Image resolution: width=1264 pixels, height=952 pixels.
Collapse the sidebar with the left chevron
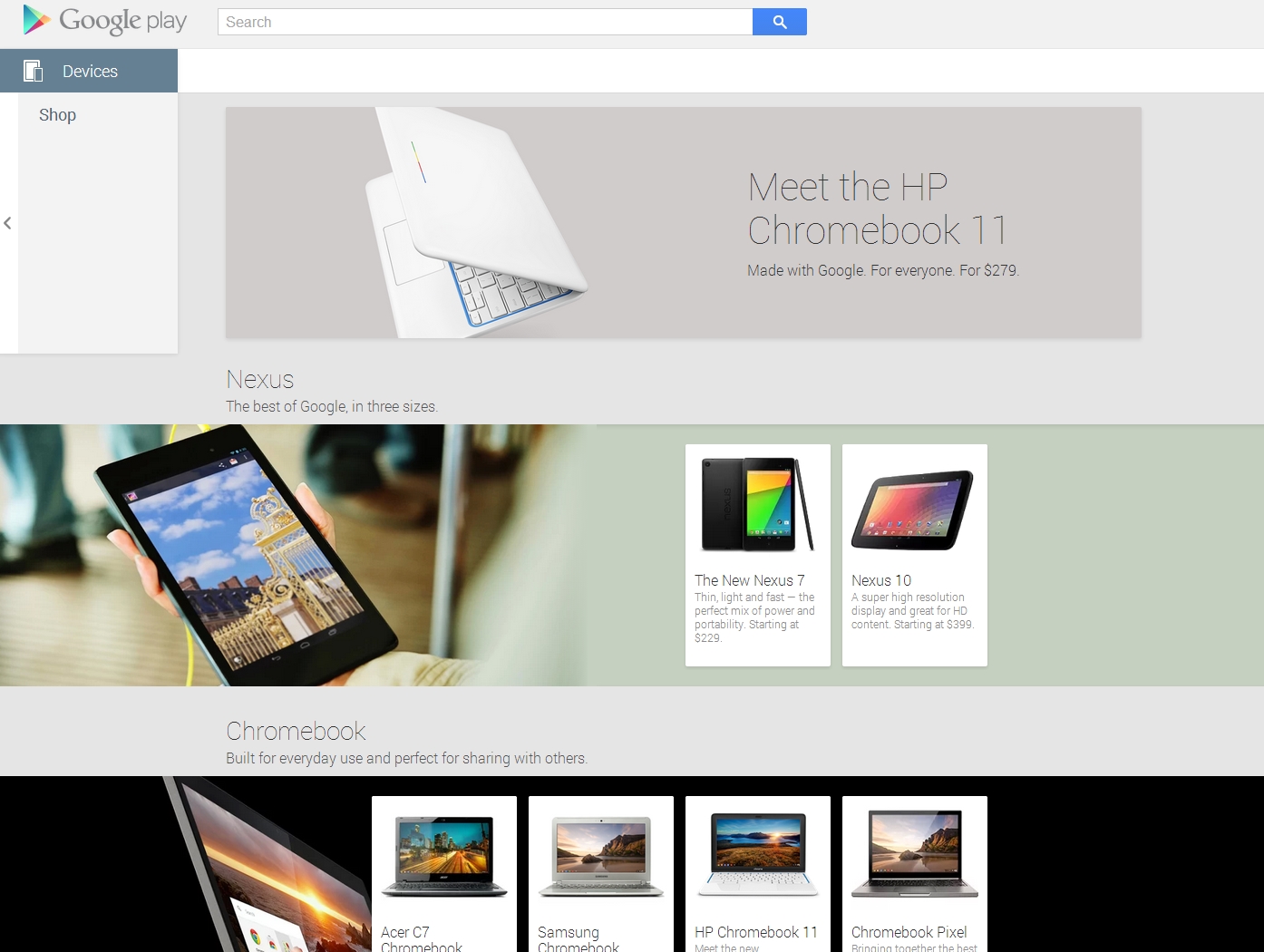tap(7, 223)
